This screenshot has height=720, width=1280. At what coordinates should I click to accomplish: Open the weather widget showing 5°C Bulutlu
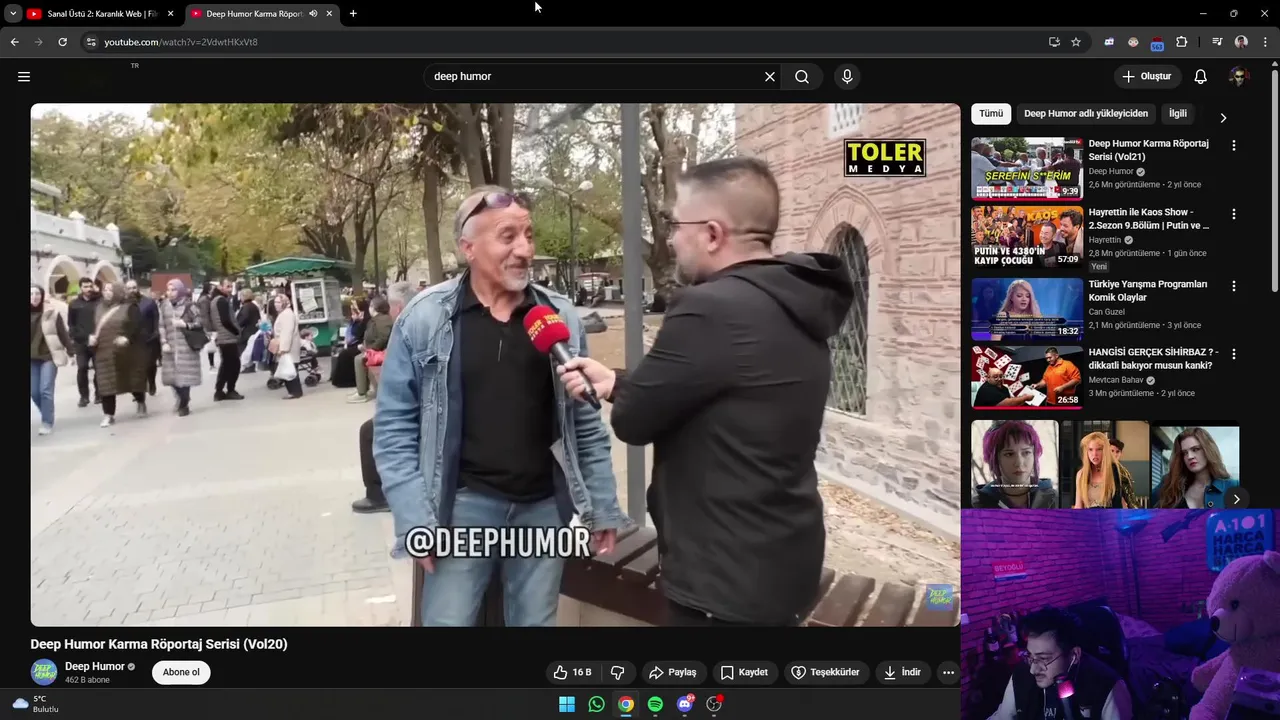[36, 704]
